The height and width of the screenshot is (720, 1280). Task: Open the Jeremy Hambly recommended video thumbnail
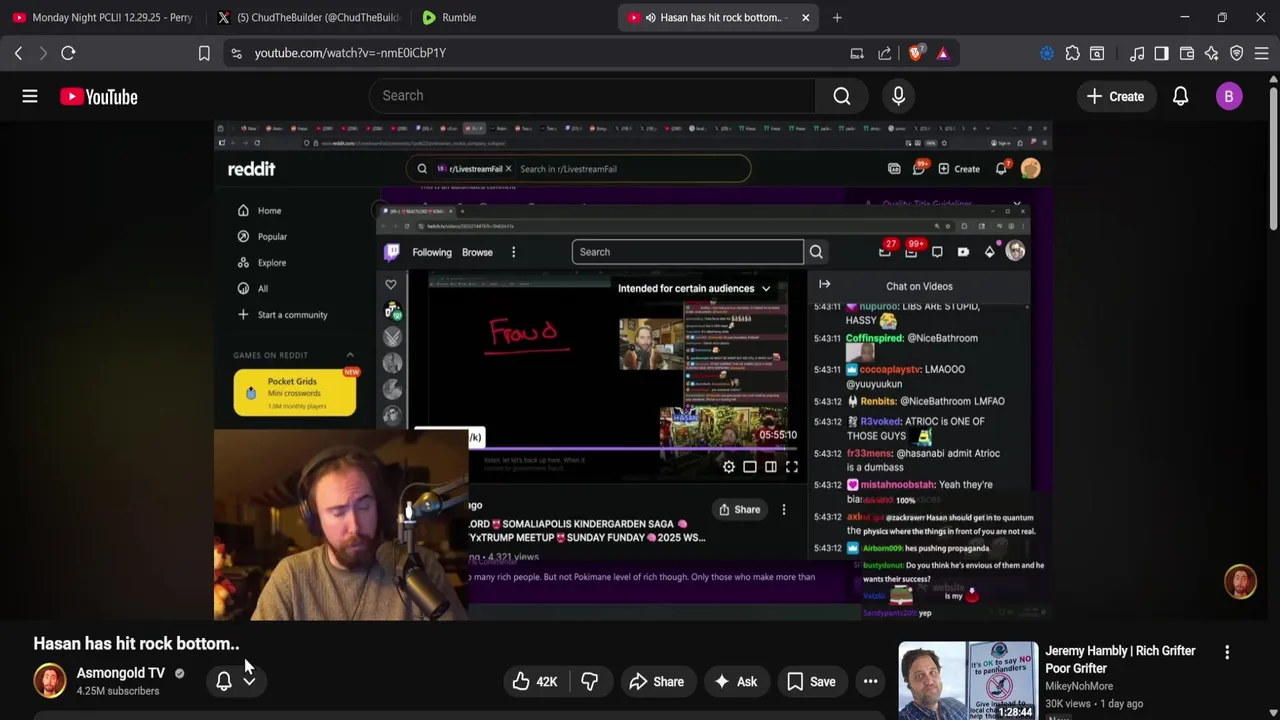[x=968, y=681]
